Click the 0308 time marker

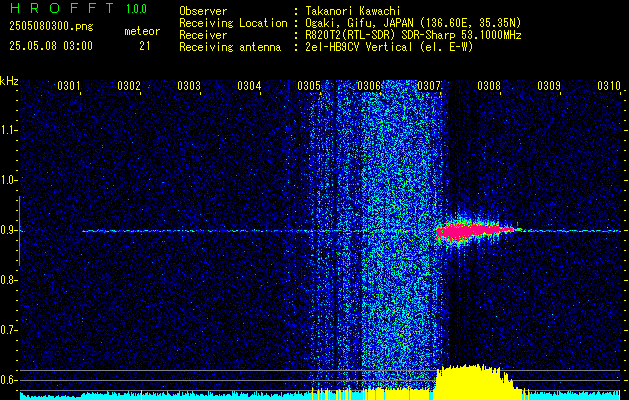pyautogui.click(x=489, y=86)
